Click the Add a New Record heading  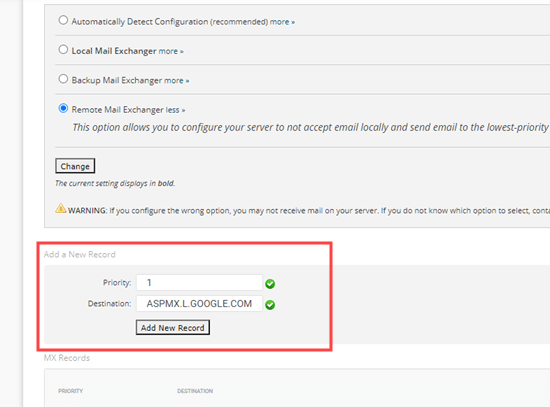click(x=80, y=254)
